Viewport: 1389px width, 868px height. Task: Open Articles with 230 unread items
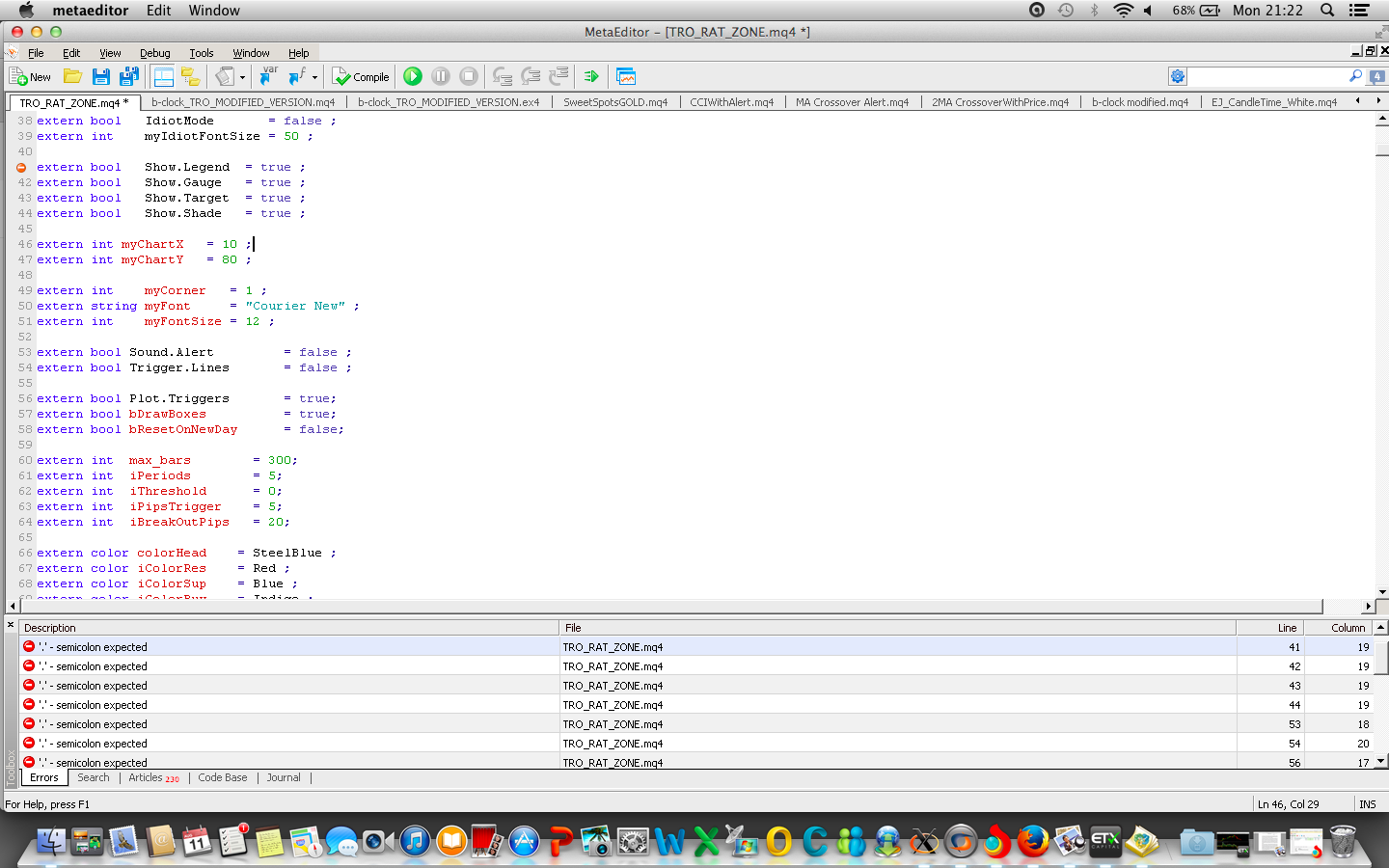[153, 777]
